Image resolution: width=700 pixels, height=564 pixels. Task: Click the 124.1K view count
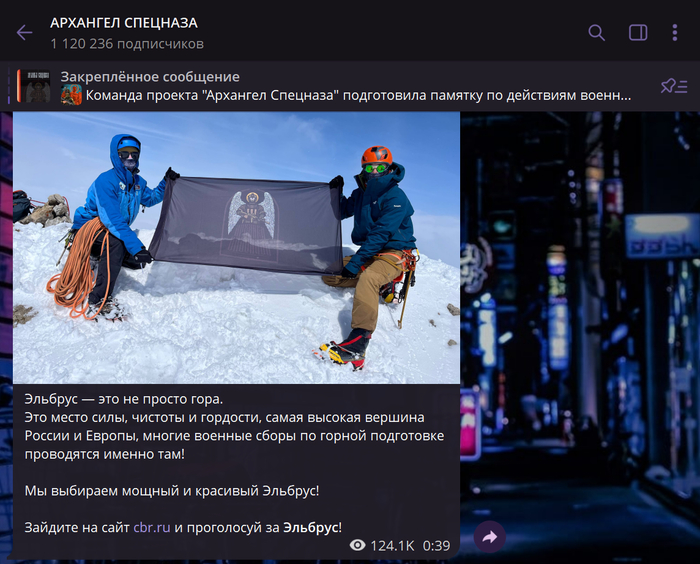(392, 546)
